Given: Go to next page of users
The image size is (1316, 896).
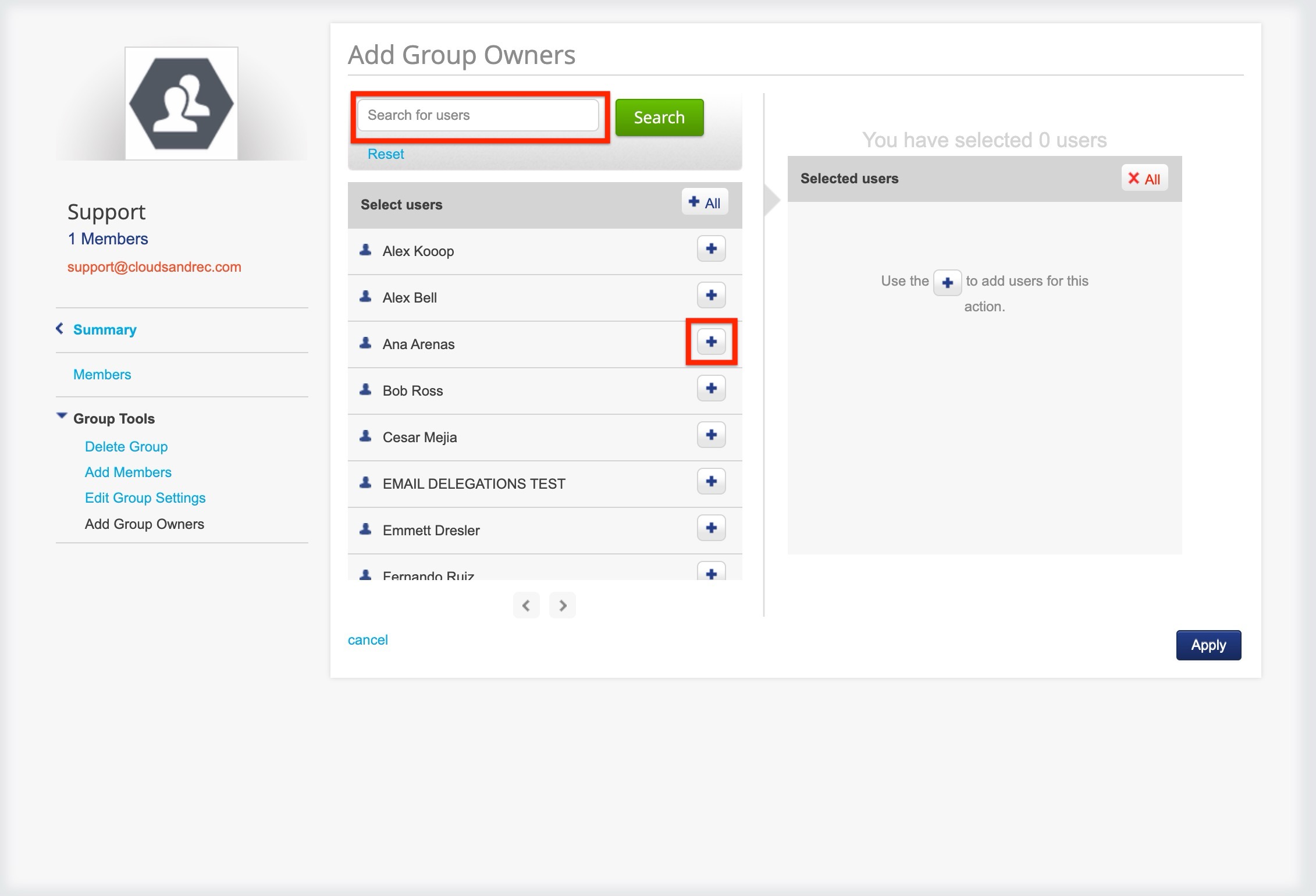Looking at the screenshot, I should click(563, 606).
